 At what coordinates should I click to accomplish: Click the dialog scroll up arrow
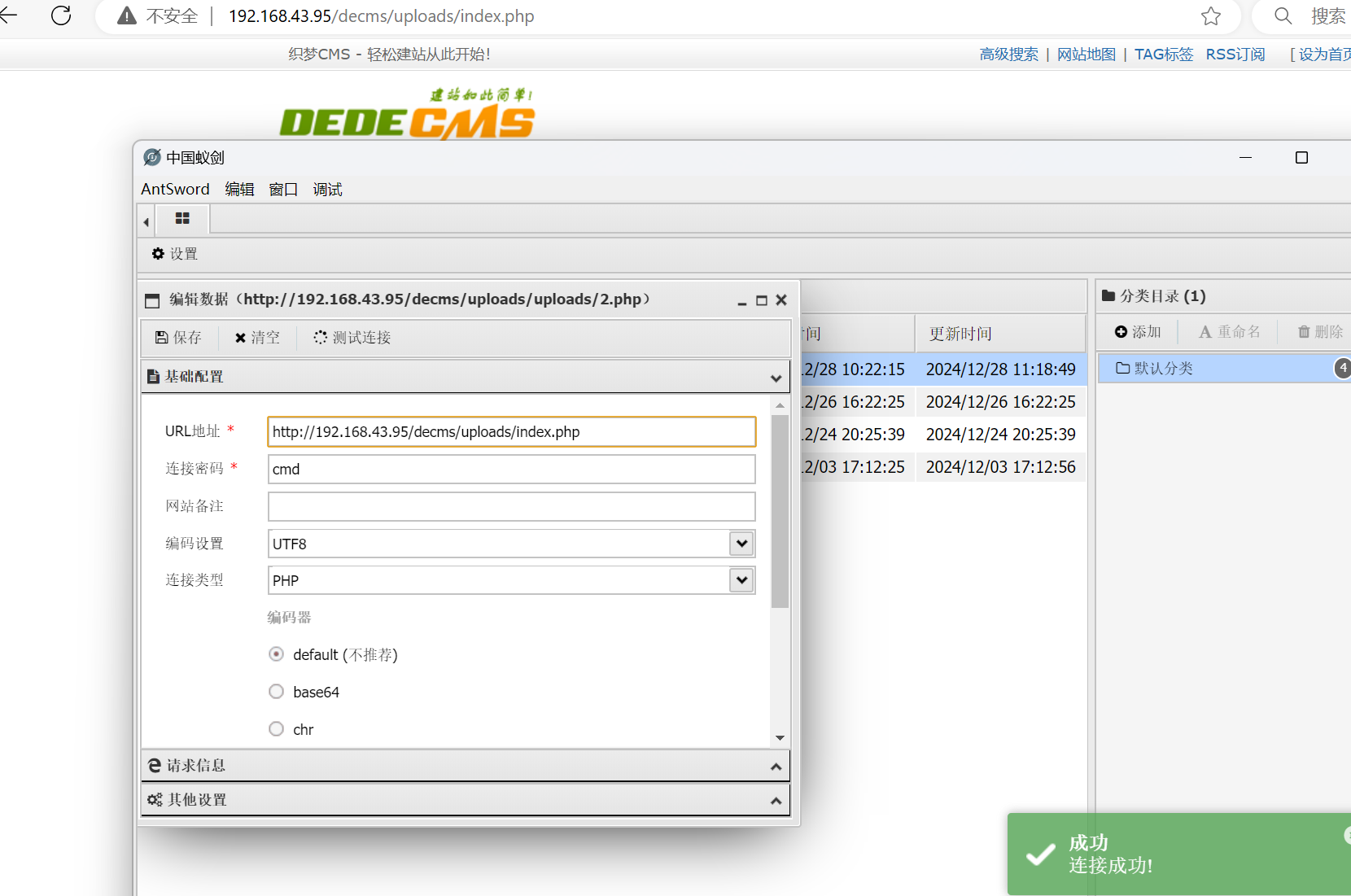coord(780,404)
